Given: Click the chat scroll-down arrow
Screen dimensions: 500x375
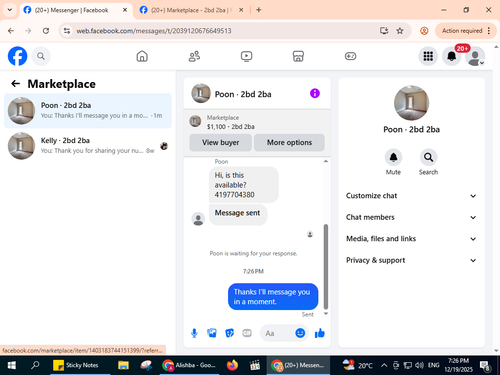Looking at the screenshot, I should pos(326,313).
